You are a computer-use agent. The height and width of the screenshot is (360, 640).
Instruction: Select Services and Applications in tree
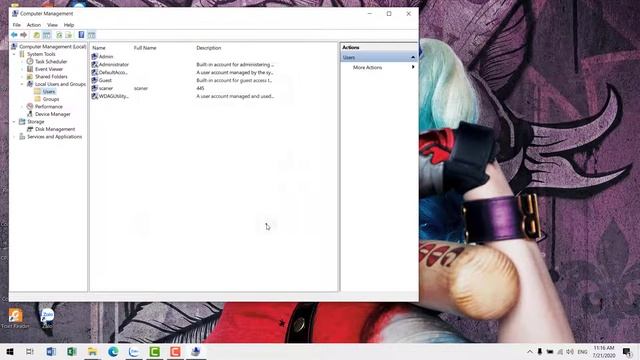pyautogui.click(x=54, y=137)
